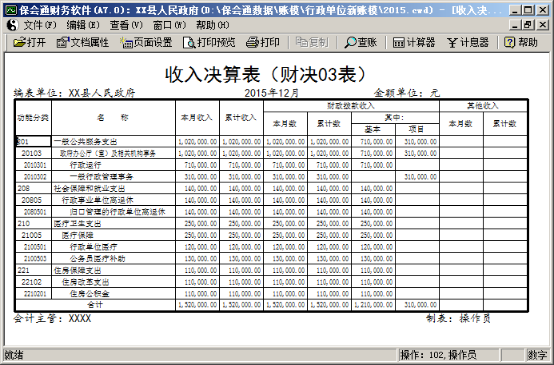Image resolution: width=554 pixels, height=365 pixels.
Task: Click the yin-yang document icon in menu bar
Action: (12, 25)
